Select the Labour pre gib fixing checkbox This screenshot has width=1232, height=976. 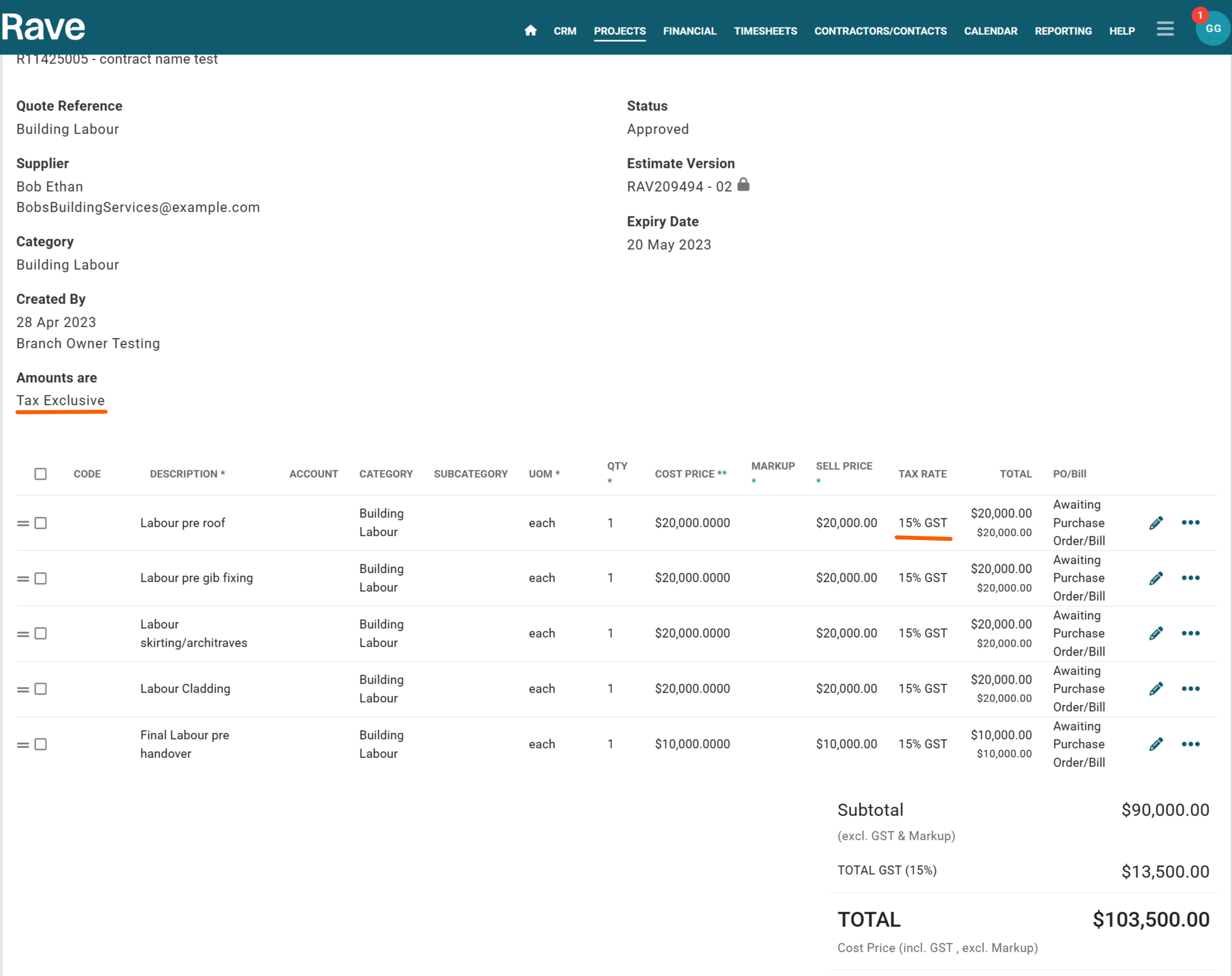[x=41, y=578]
